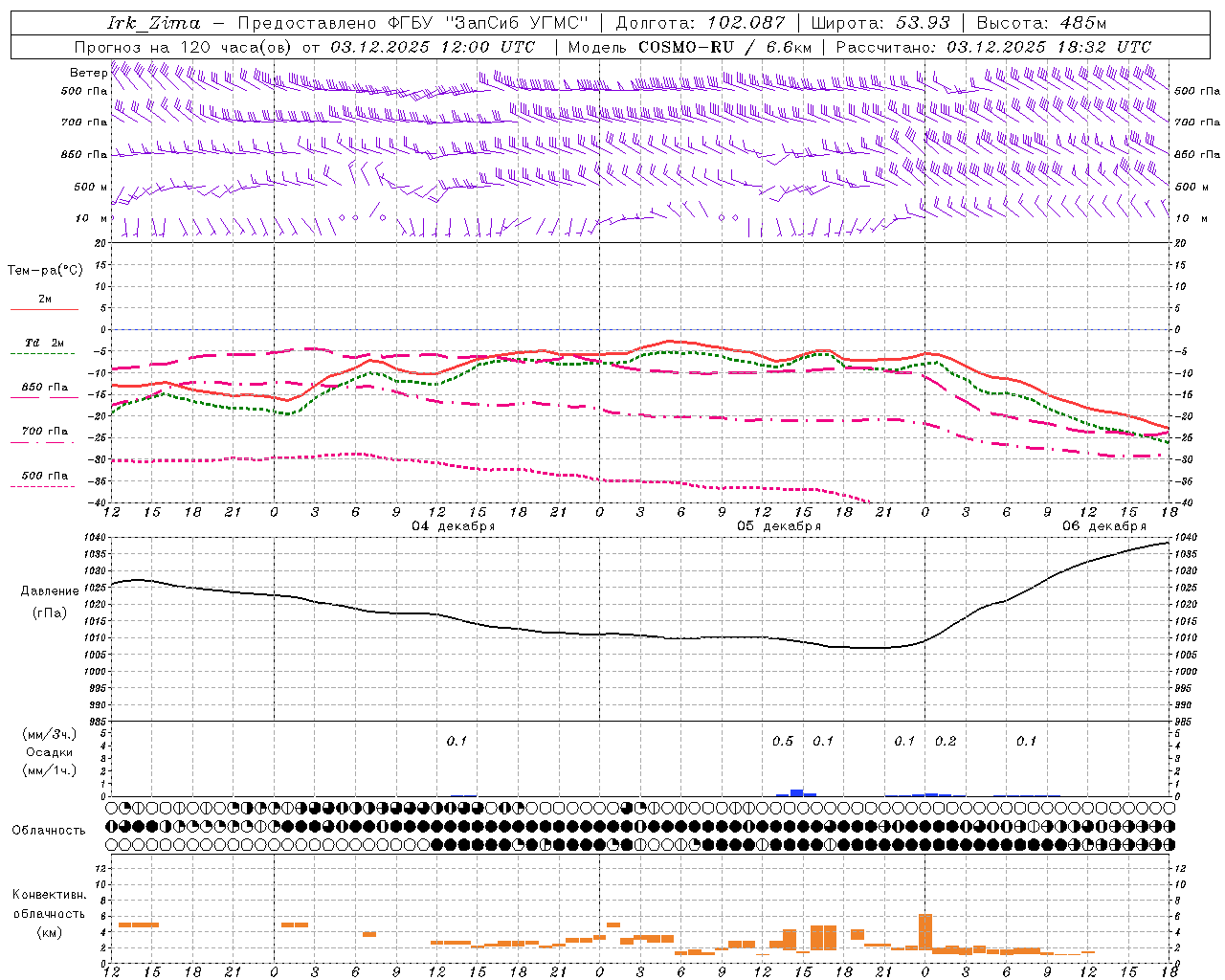Screen dimensions: 1225x980
Task: Click the Ветер wind panel label
Action: coord(88,73)
